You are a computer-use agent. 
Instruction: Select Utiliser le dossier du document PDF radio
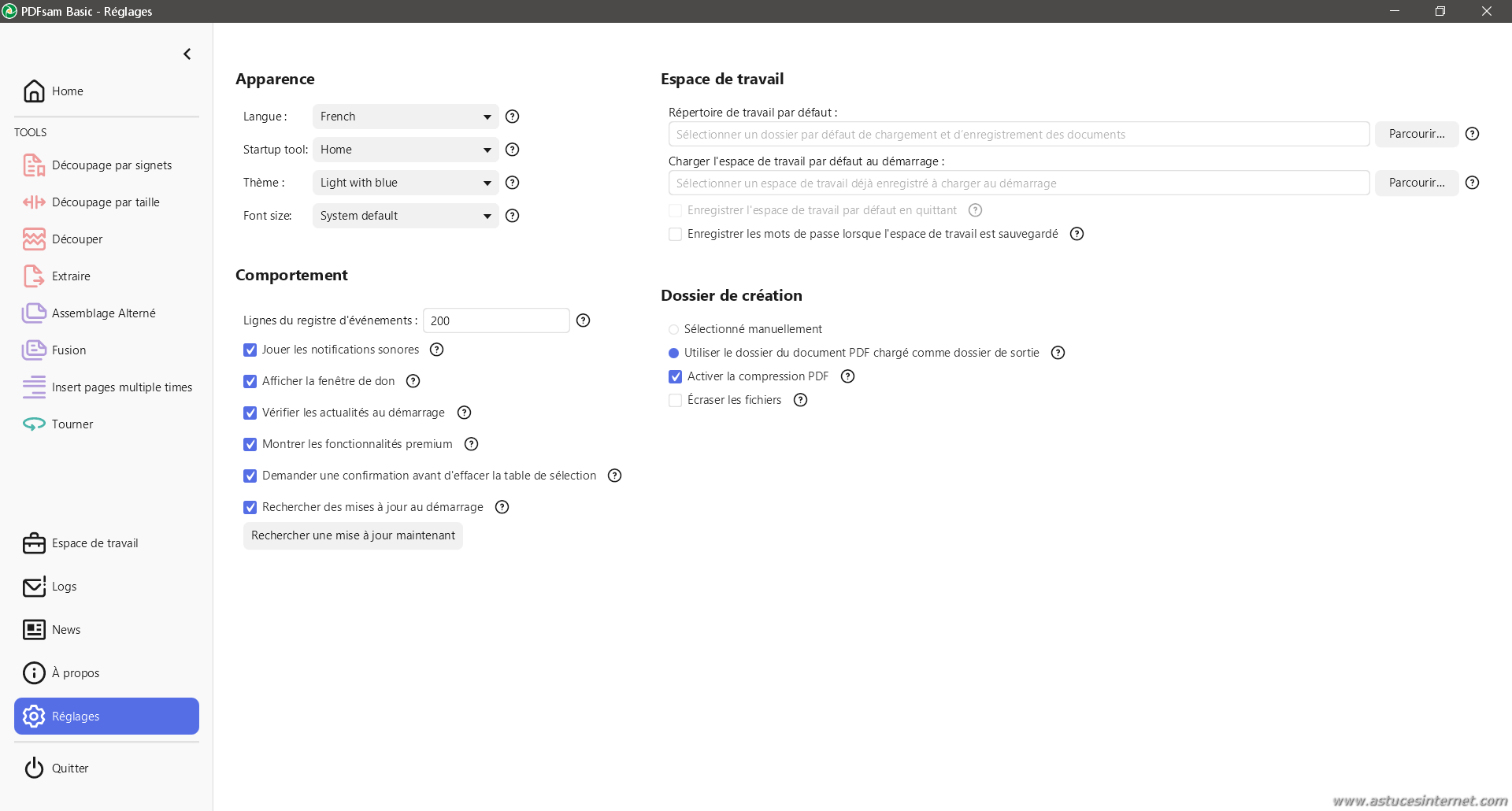pos(674,353)
